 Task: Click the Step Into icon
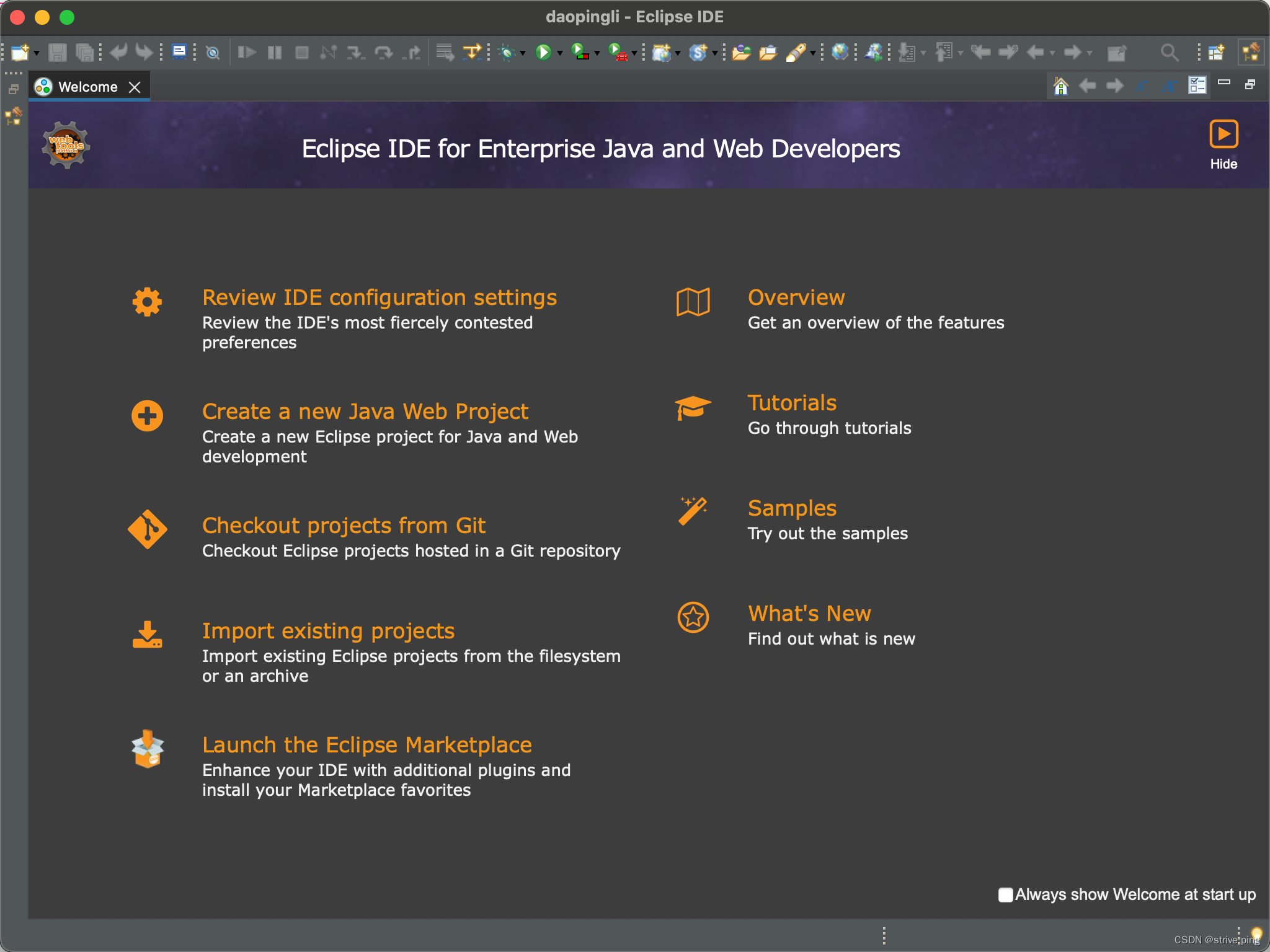coord(356,53)
